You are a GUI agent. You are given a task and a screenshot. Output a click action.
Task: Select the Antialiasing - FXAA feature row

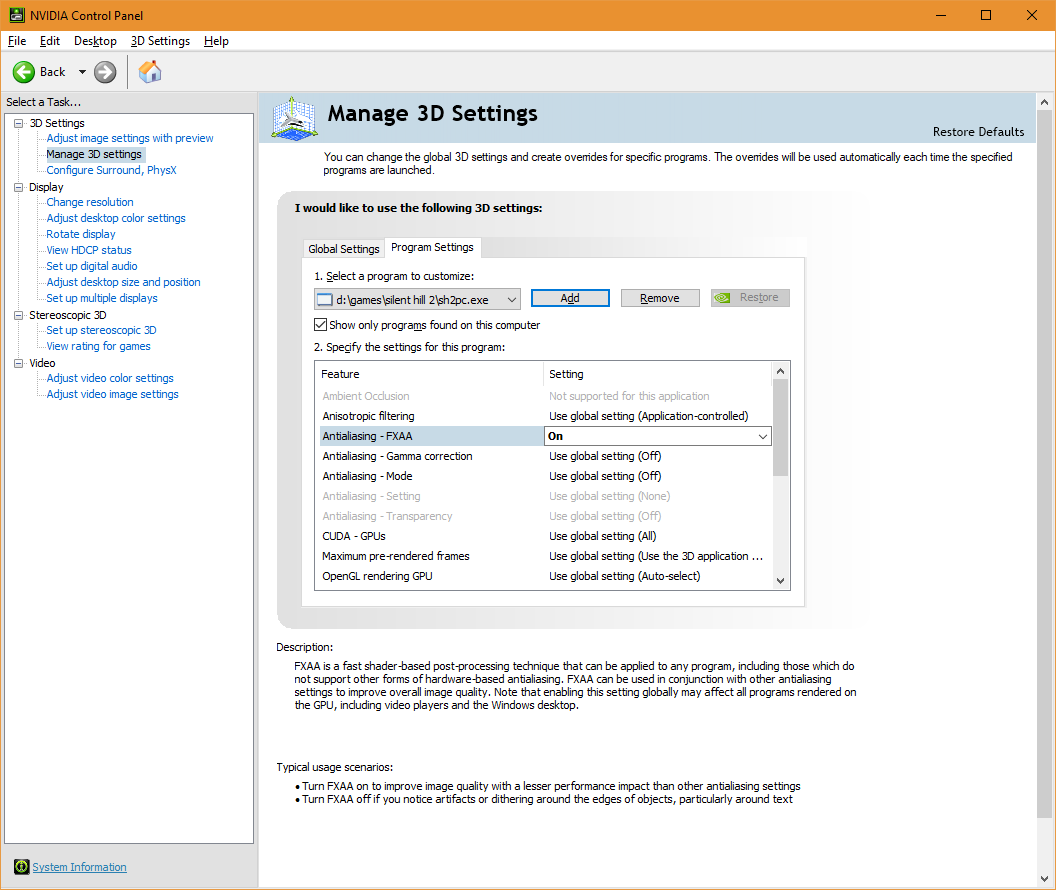tap(431, 436)
